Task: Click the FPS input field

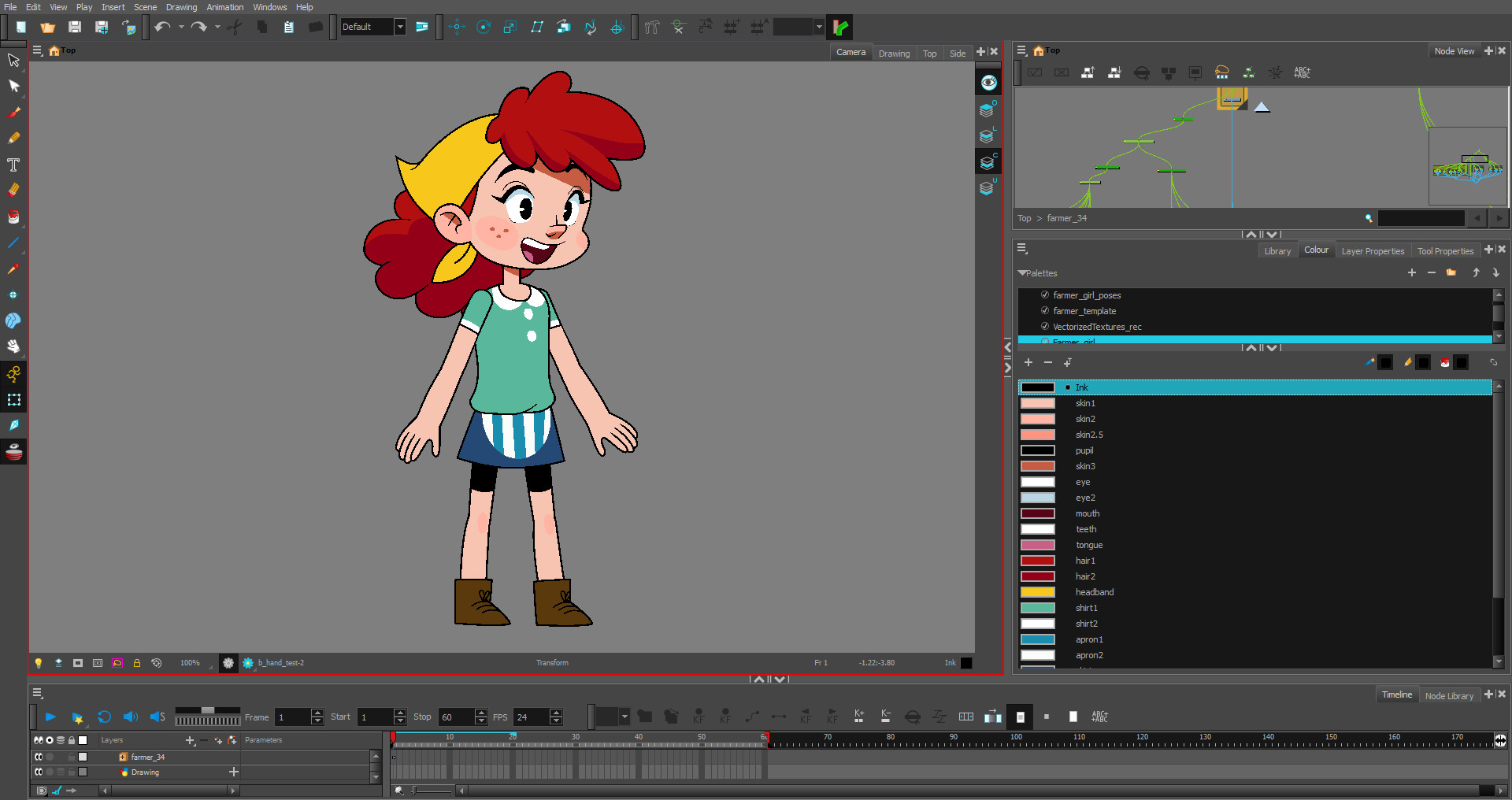Action: pyautogui.click(x=531, y=717)
